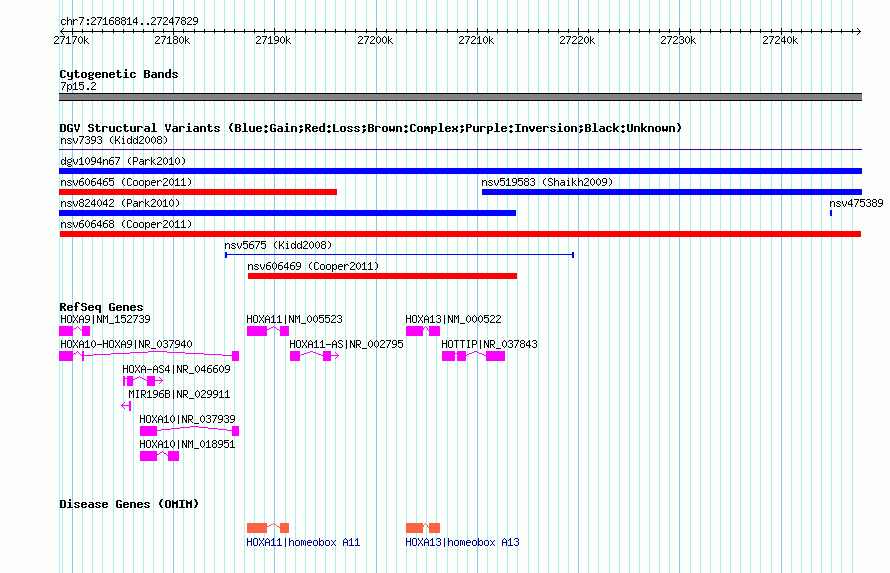The width and height of the screenshot is (890, 573).
Task: Click the 27190k ruler tick label
Action: coord(273,40)
